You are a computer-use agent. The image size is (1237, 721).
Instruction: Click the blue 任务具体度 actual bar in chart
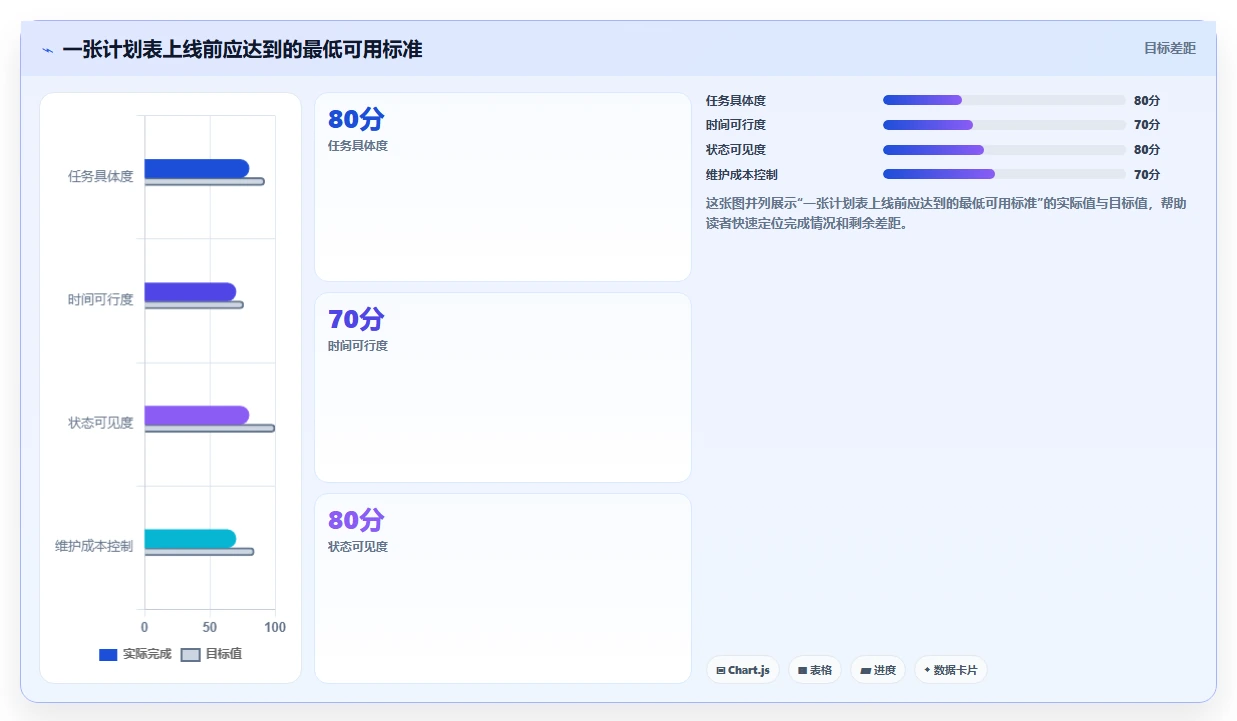pyautogui.click(x=197, y=168)
